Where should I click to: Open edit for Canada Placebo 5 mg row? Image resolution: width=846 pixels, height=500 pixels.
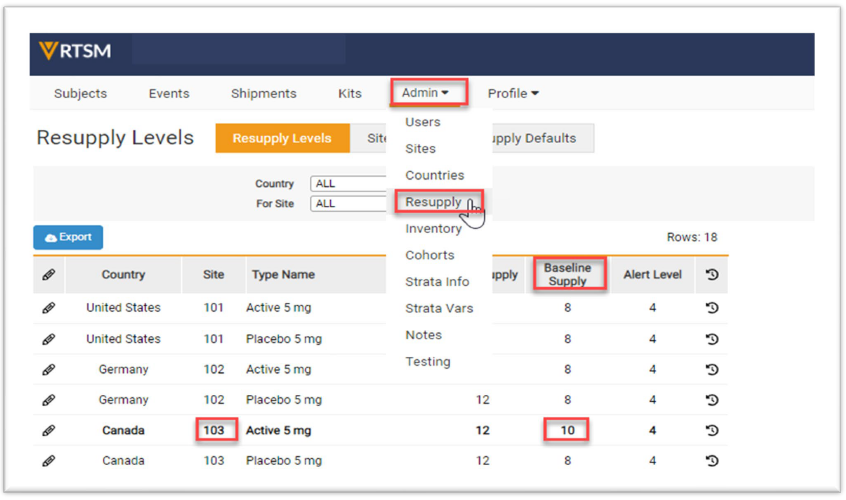48,461
